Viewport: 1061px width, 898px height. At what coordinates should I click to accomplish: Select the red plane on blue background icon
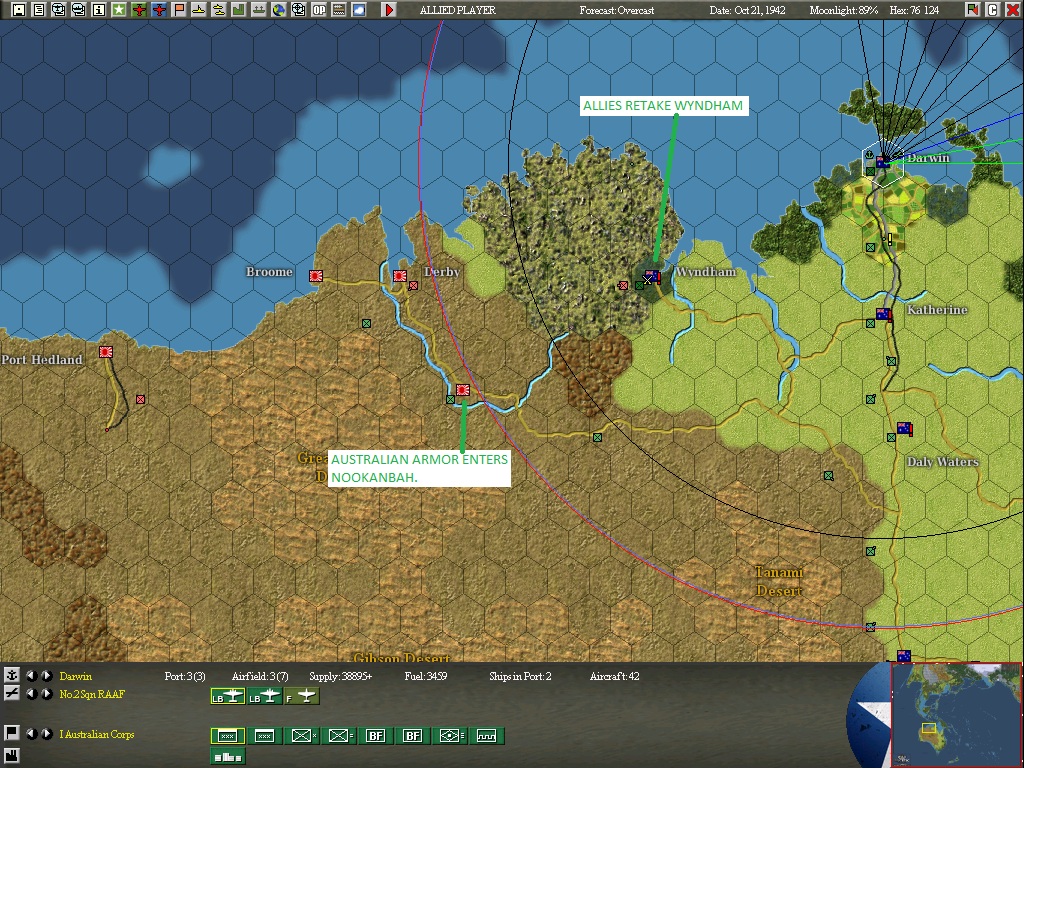click(x=159, y=9)
